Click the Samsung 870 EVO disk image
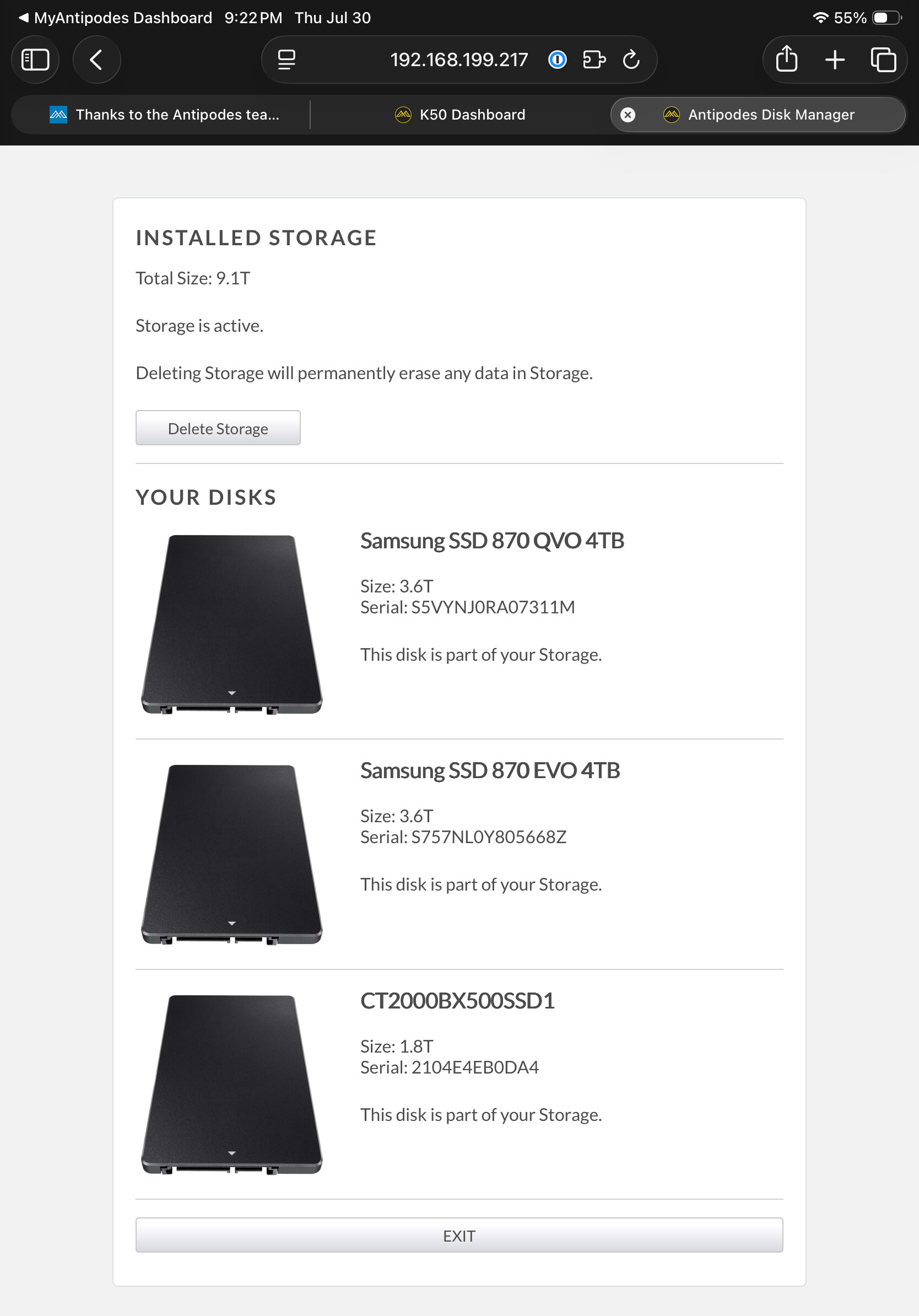919x1316 pixels. [x=231, y=855]
